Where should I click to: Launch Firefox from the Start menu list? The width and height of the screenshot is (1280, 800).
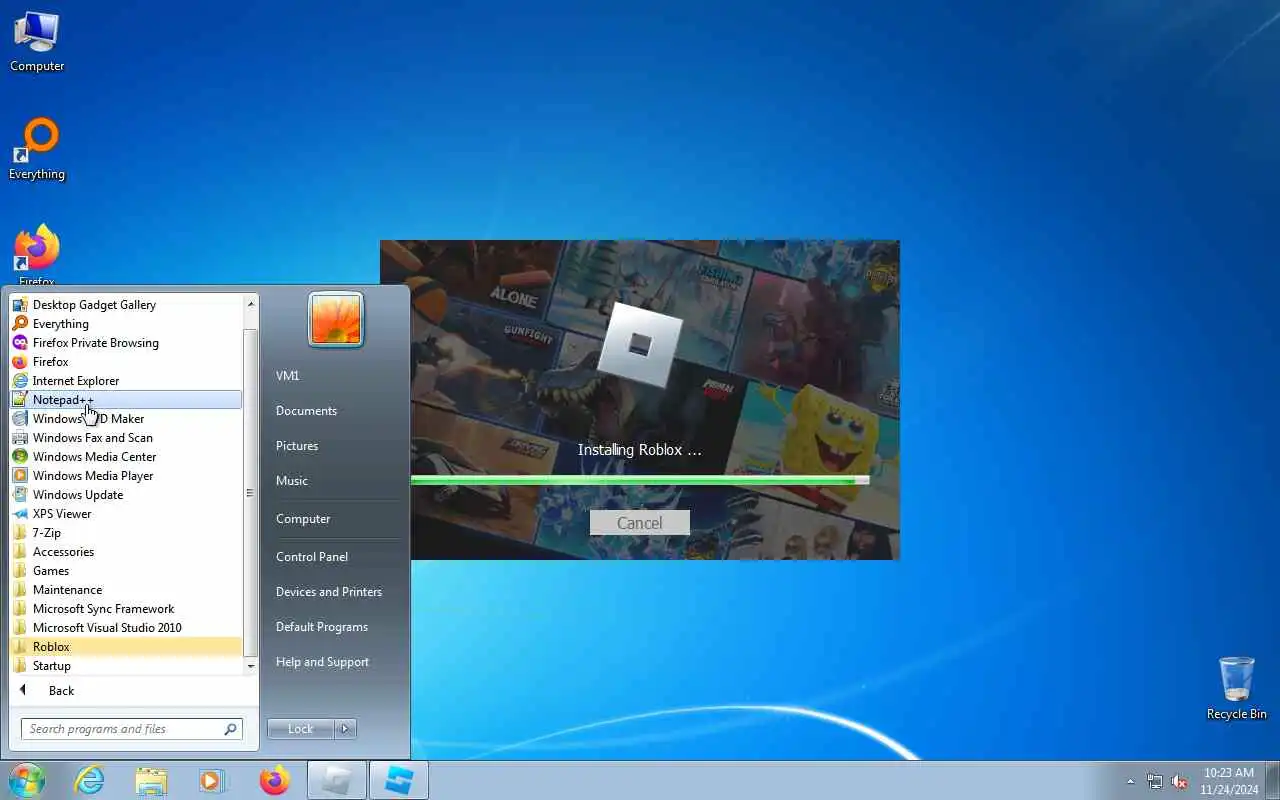(x=126, y=361)
